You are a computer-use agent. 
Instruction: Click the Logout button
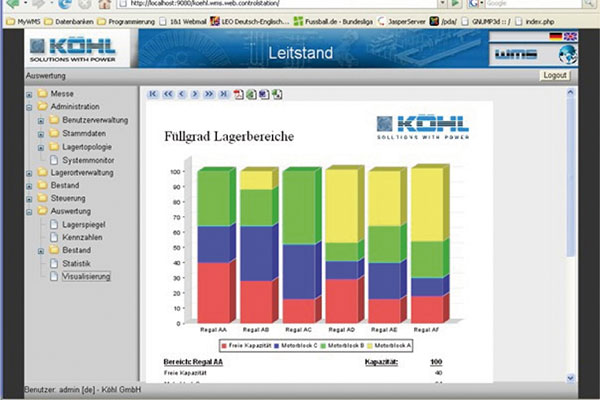pyautogui.click(x=554, y=75)
